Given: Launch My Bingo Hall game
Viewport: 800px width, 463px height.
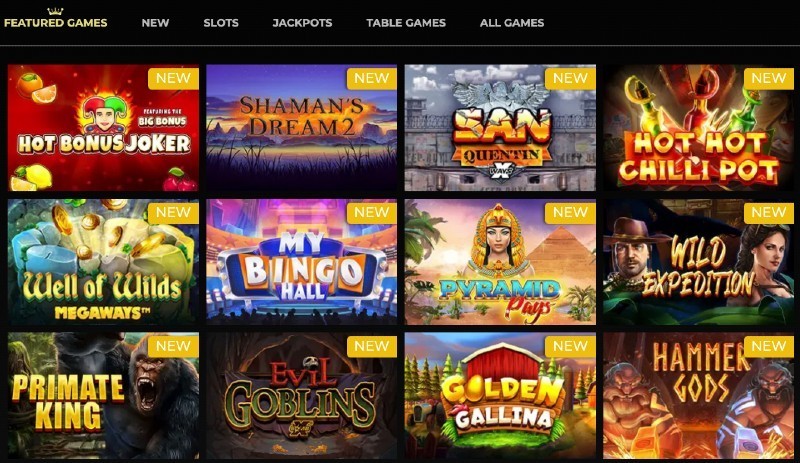Looking at the screenshot, I should (302, 262).
